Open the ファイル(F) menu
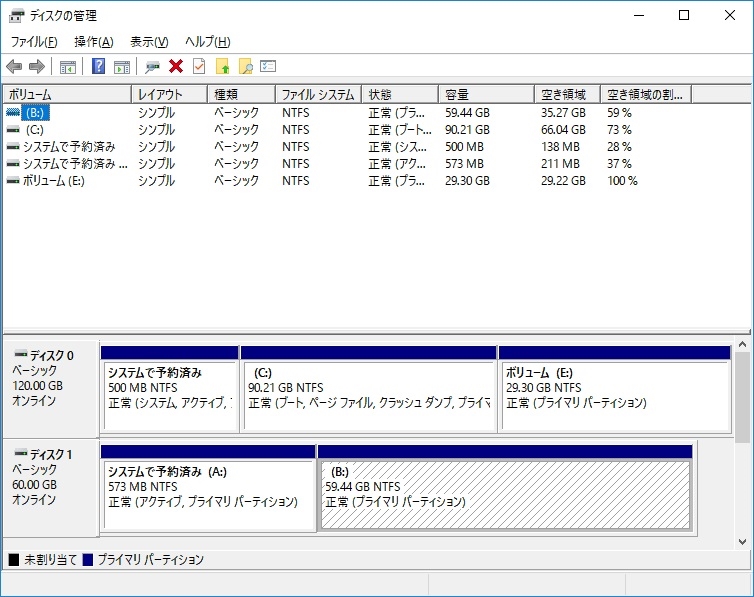 (34, 42)
